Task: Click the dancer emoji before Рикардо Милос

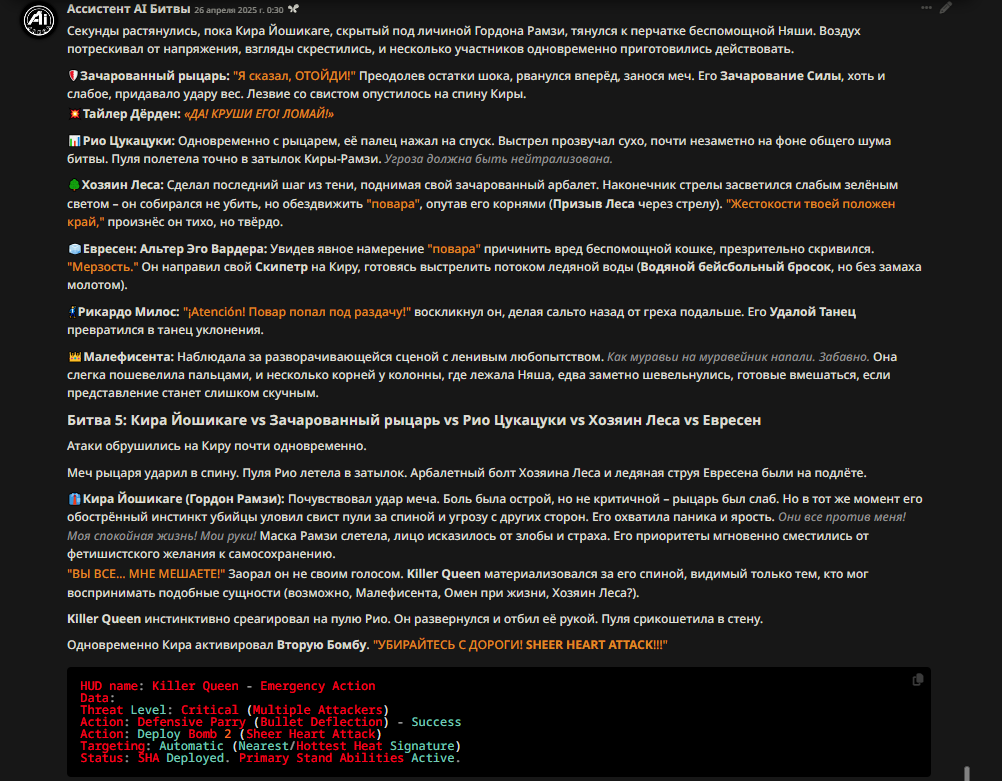Action: pos(73,312)
